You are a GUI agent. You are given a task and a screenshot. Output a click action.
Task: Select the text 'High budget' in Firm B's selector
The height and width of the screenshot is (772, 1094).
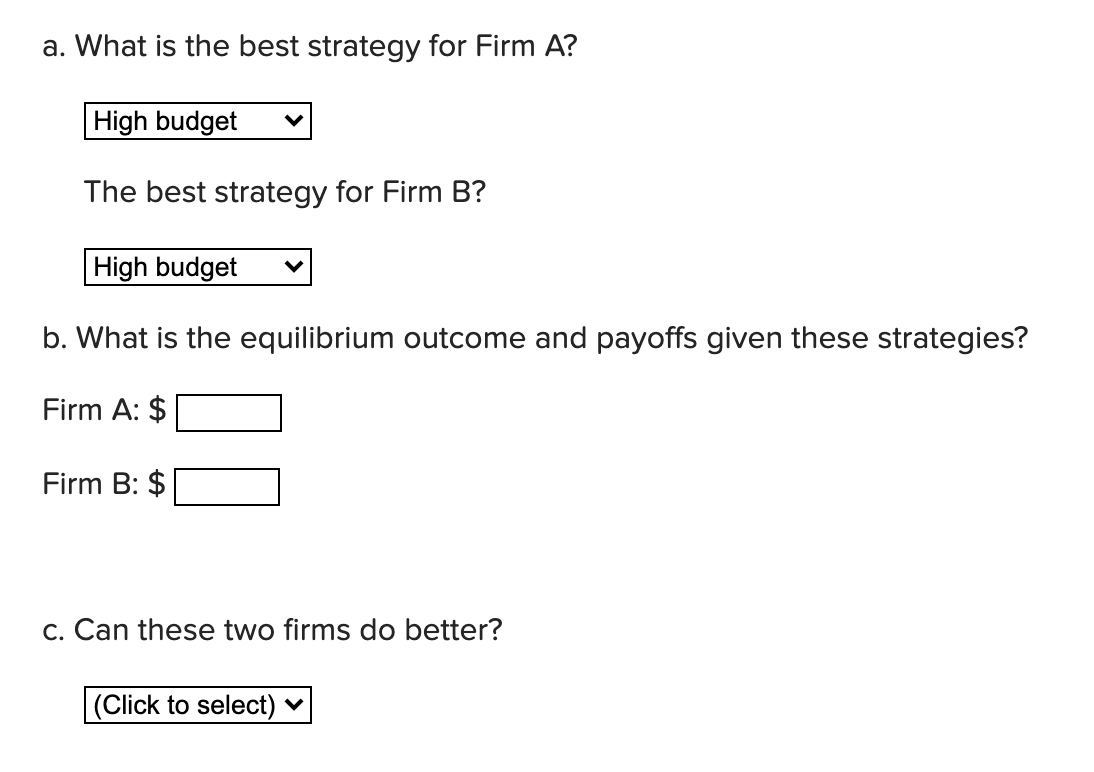click(x=164, y=266)
